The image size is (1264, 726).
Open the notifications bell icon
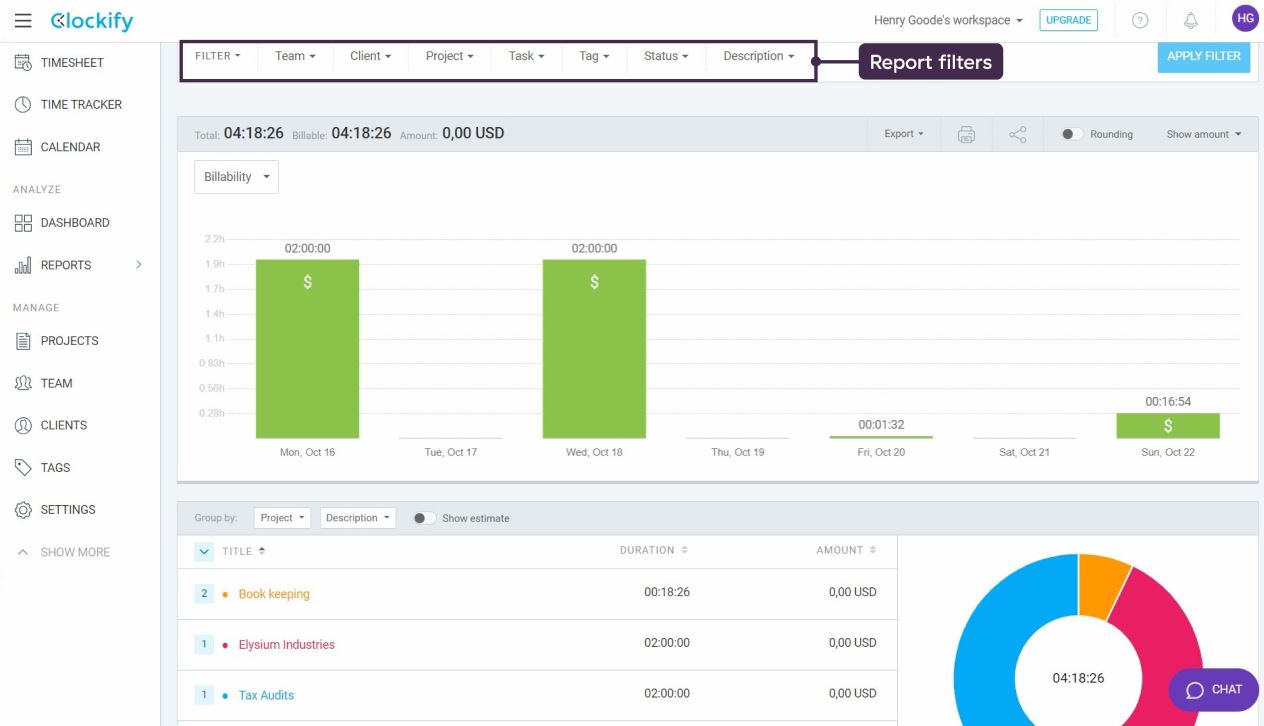pos(1190,21)
